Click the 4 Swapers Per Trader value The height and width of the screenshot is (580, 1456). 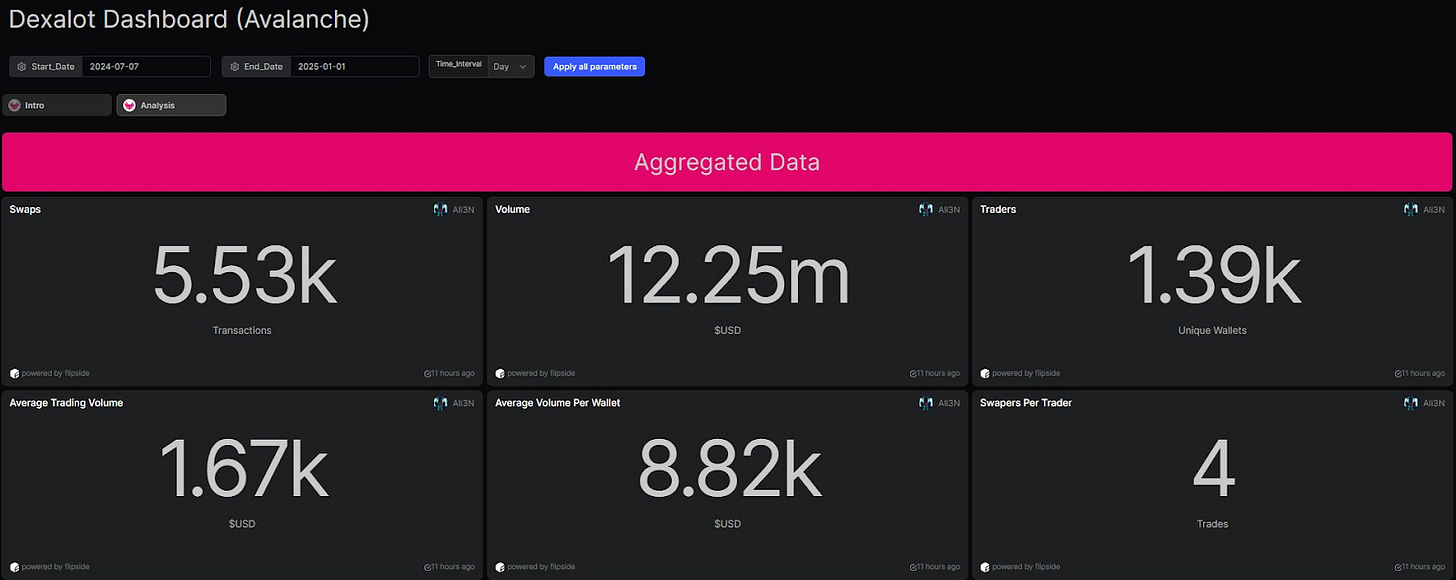point(1213,469)
